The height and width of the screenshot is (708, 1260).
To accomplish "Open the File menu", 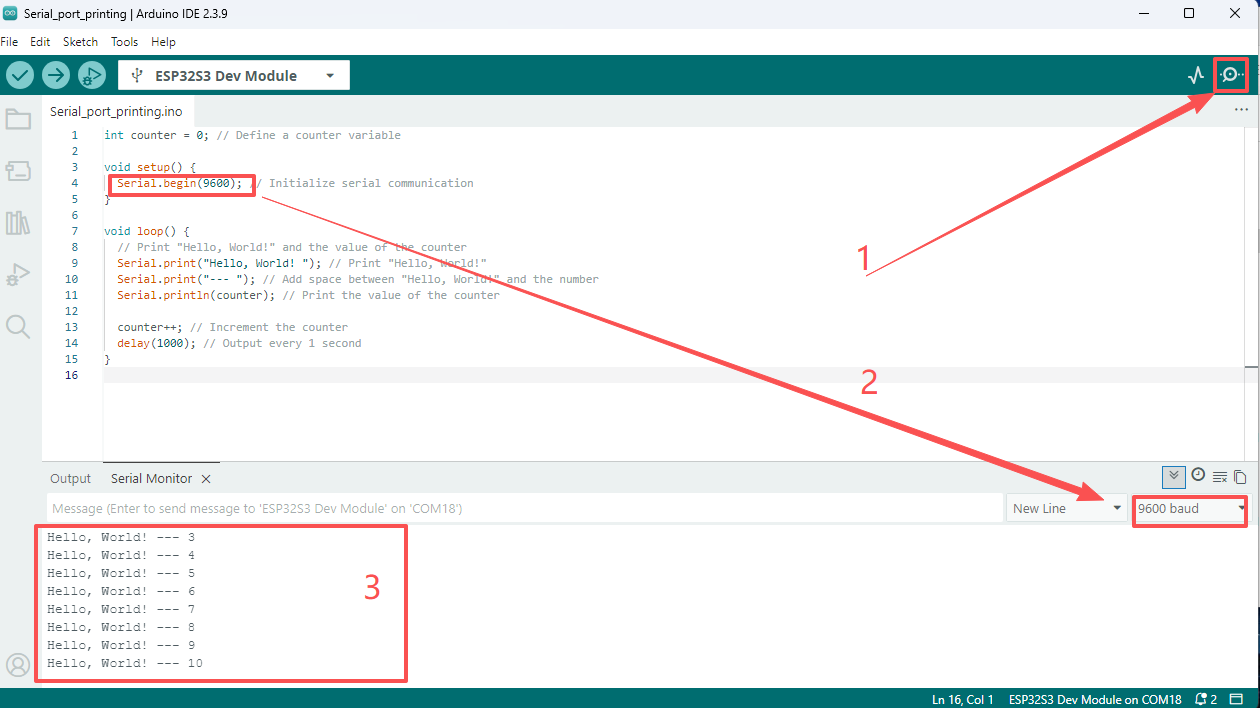I will point(9,42).
